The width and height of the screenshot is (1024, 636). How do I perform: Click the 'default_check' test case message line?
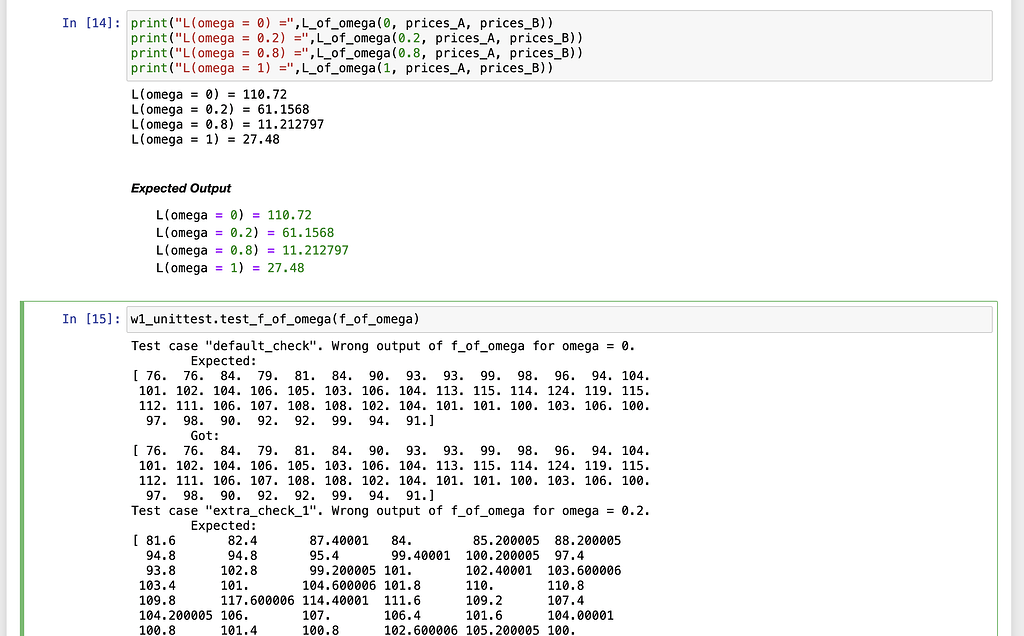pyautogui.click(x=383, y=346)
